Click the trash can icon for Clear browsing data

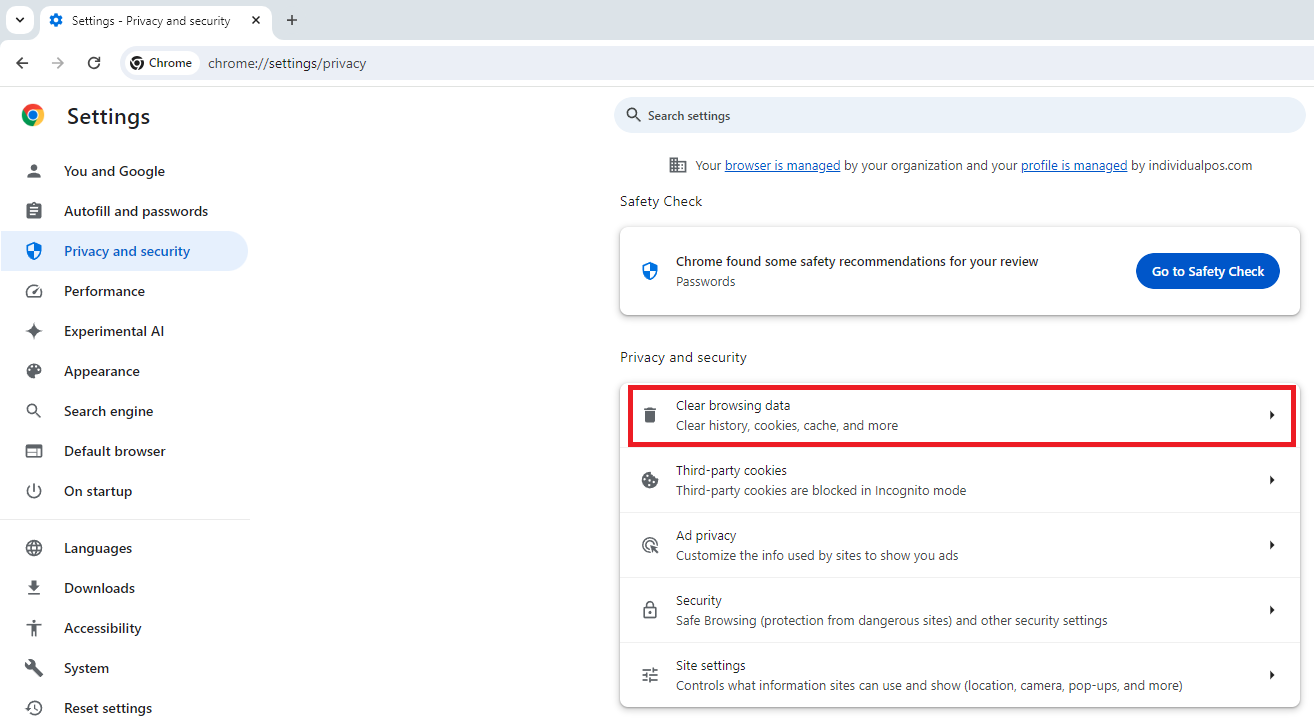(650, 415)
